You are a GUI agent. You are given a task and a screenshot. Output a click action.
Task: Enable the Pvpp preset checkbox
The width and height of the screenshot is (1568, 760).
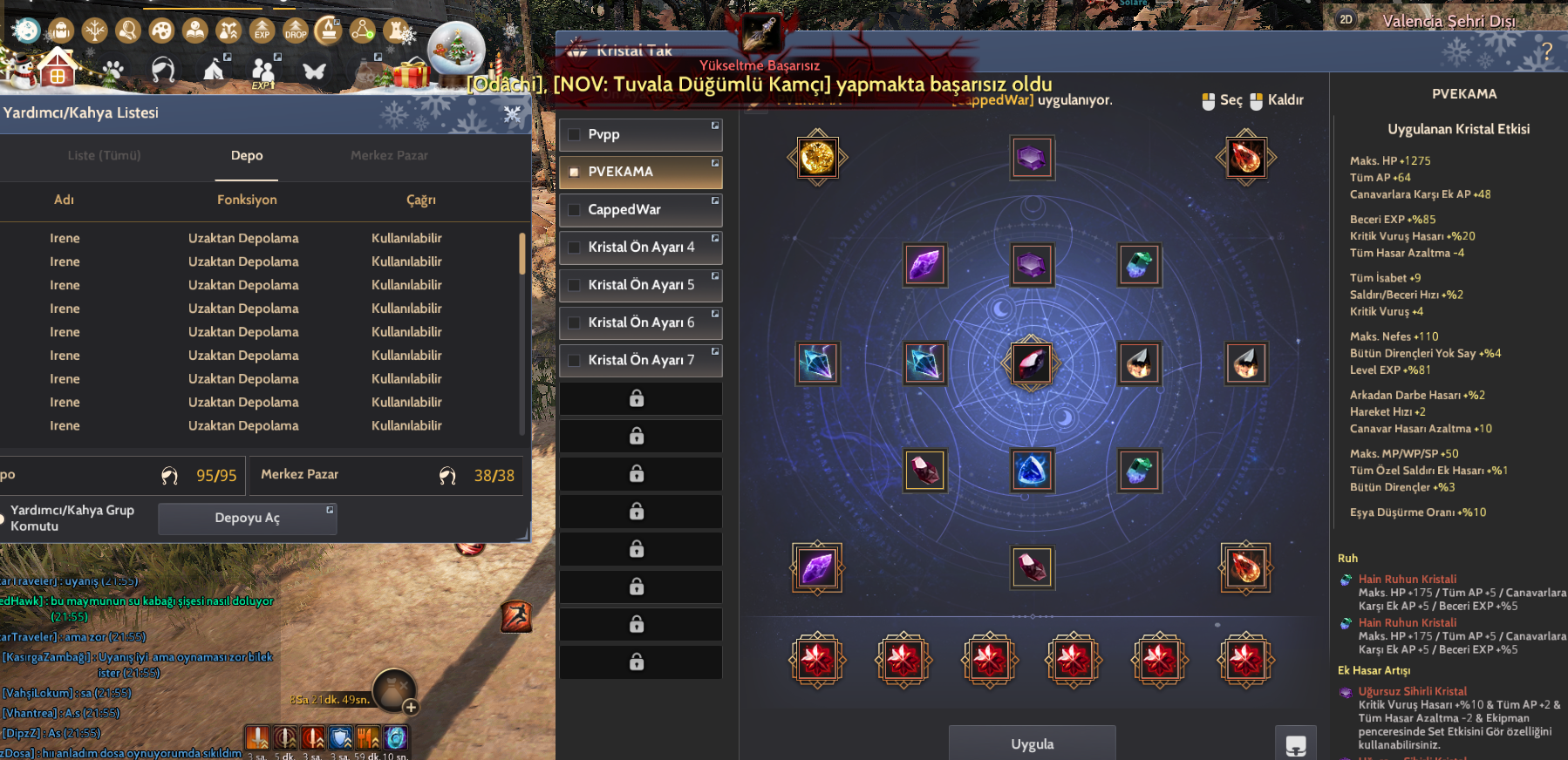pos(574,134)
